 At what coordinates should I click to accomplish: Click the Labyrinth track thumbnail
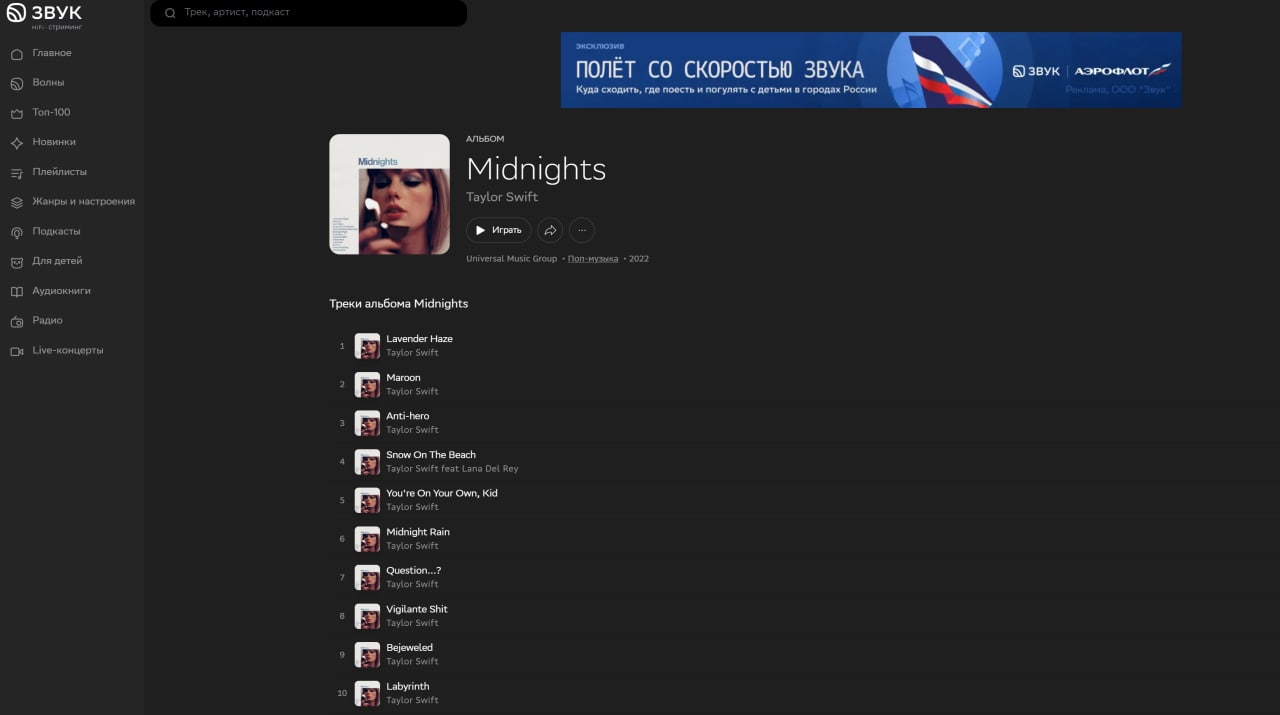tap(368, 693)
